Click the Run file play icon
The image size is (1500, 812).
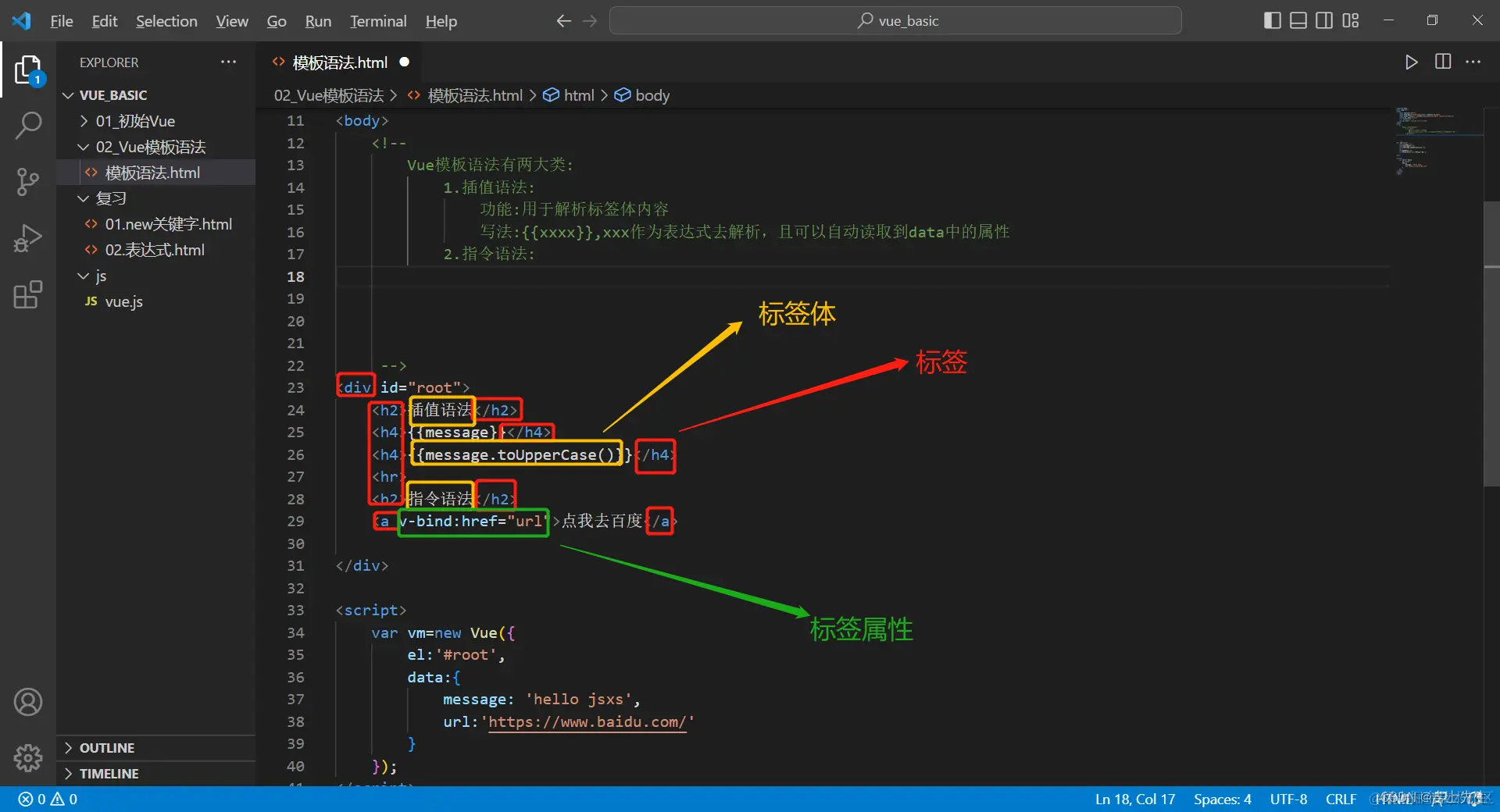pyautogui.click(x=1411, y=62)
